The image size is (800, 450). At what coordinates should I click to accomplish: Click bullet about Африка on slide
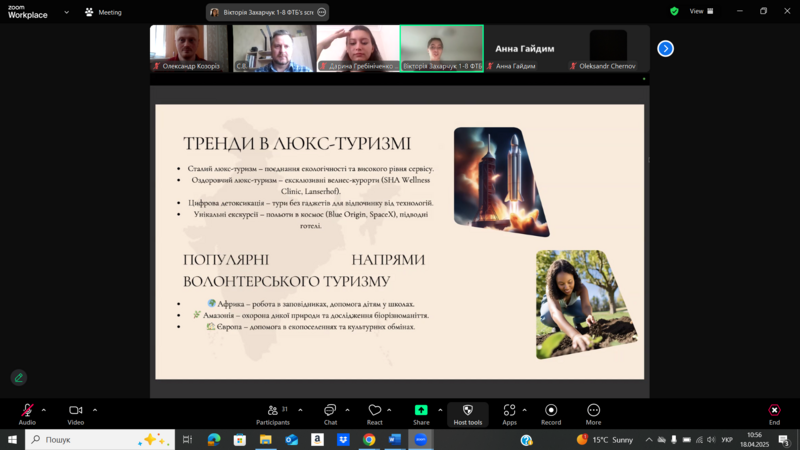(310, 304)
